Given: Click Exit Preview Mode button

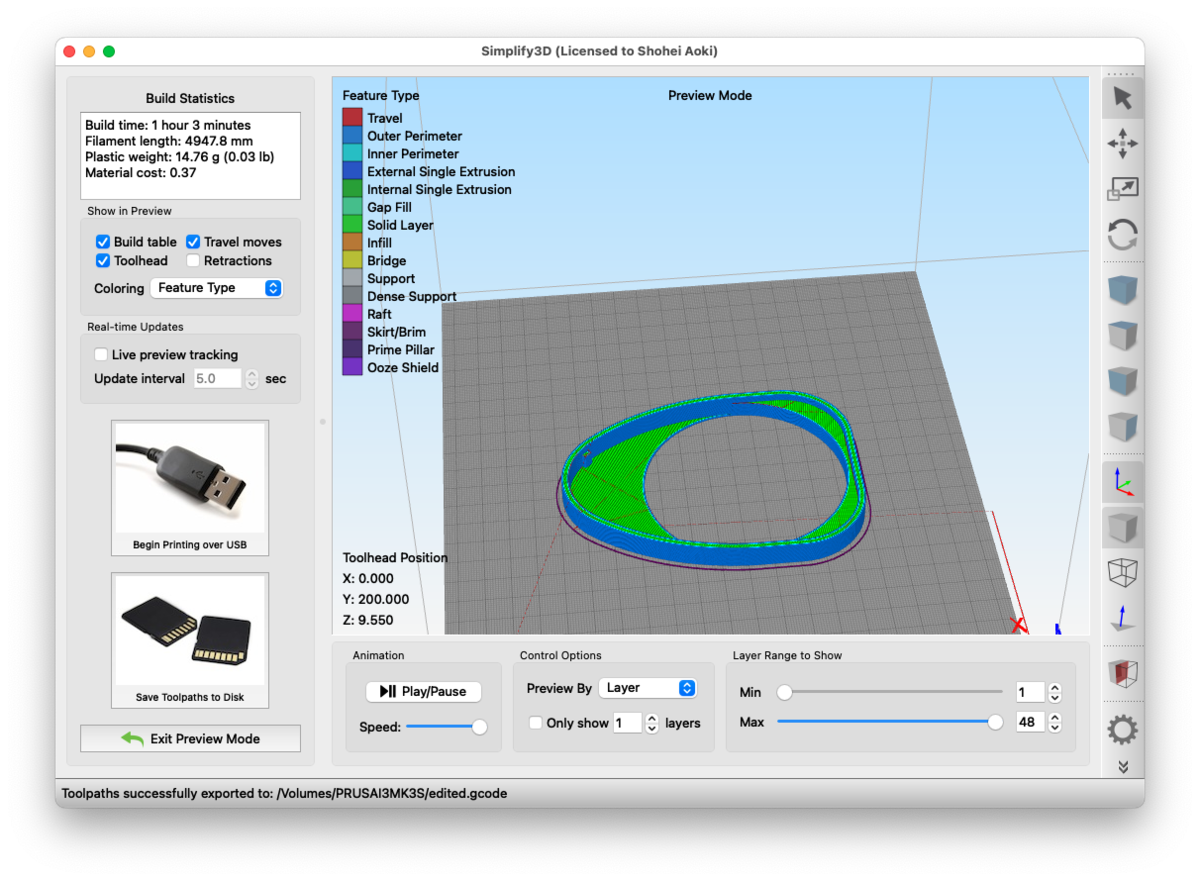Looking at the screenshot, I should (190, 739).
